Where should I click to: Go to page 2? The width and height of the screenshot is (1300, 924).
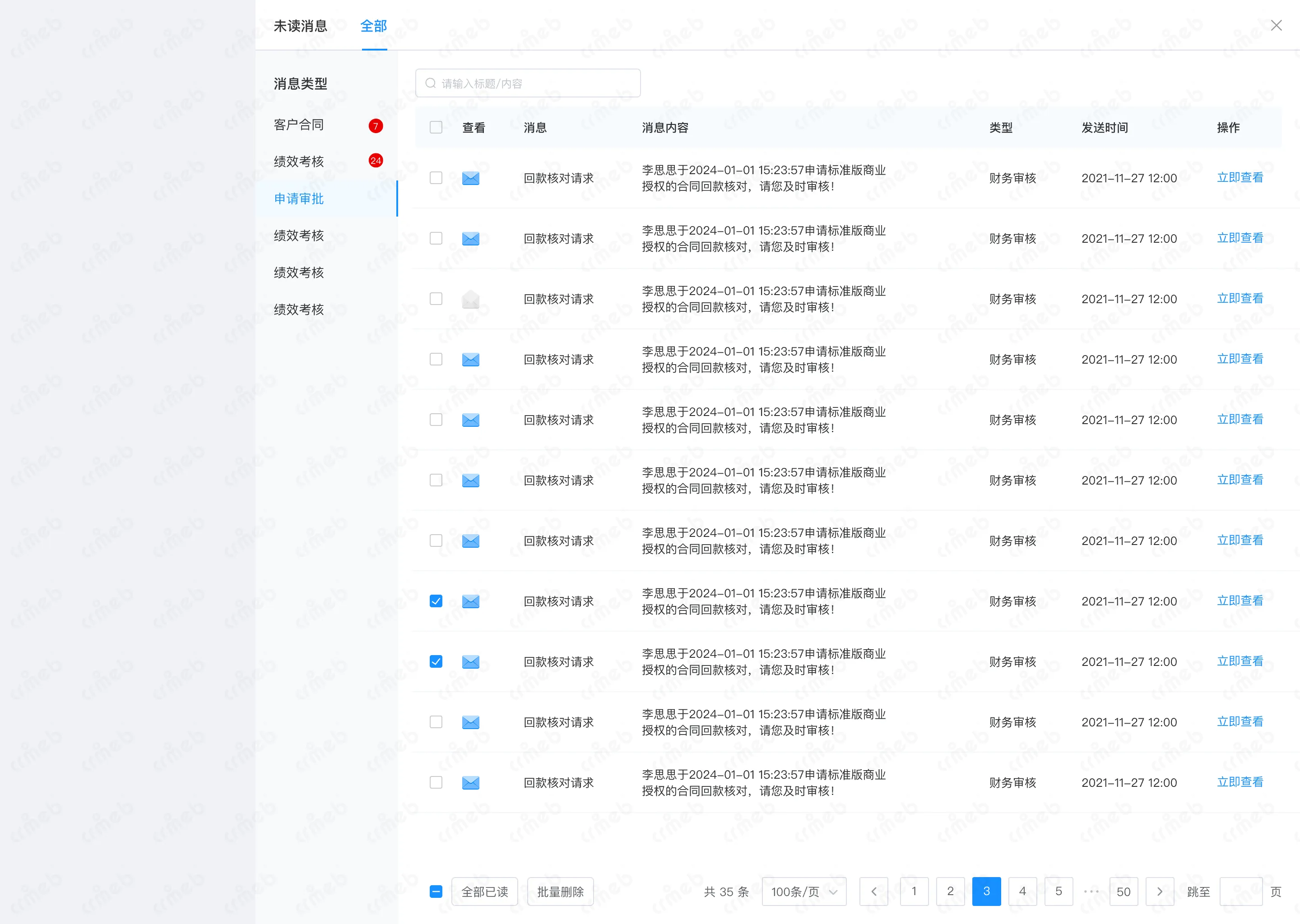pos(950,891)
